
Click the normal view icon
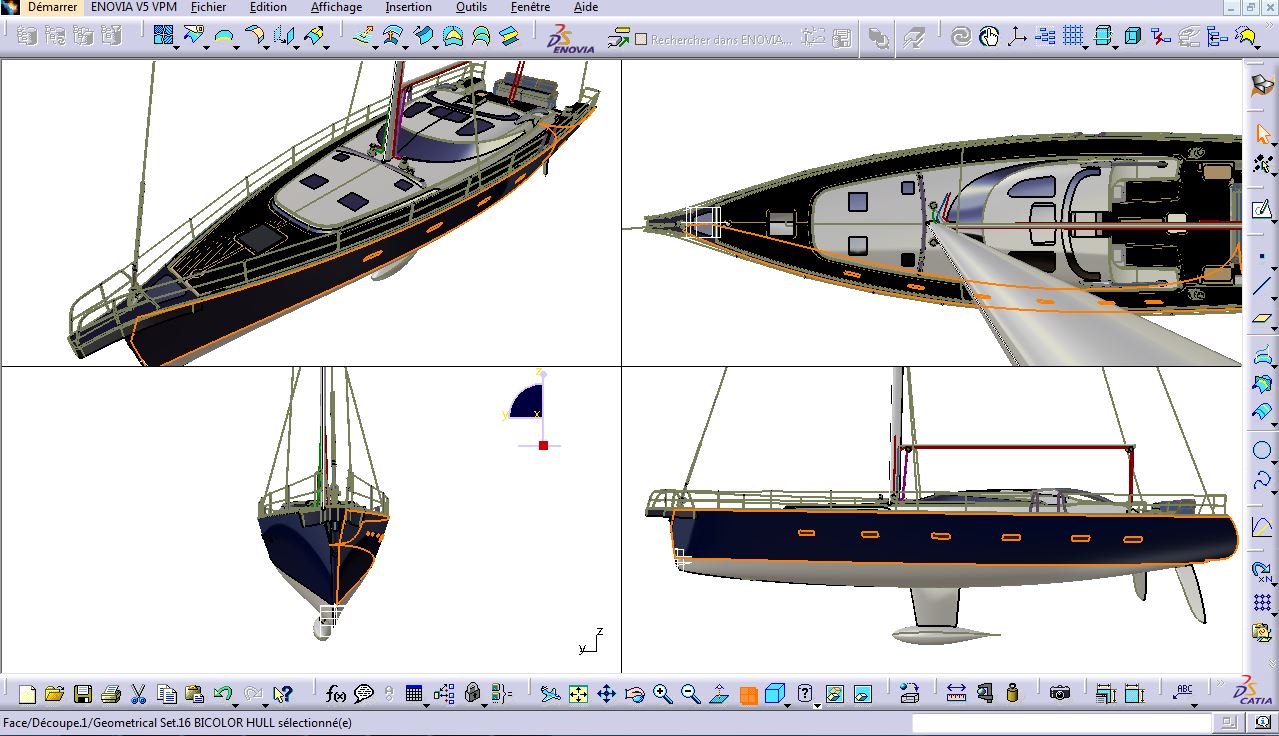[x=719, y=693]
